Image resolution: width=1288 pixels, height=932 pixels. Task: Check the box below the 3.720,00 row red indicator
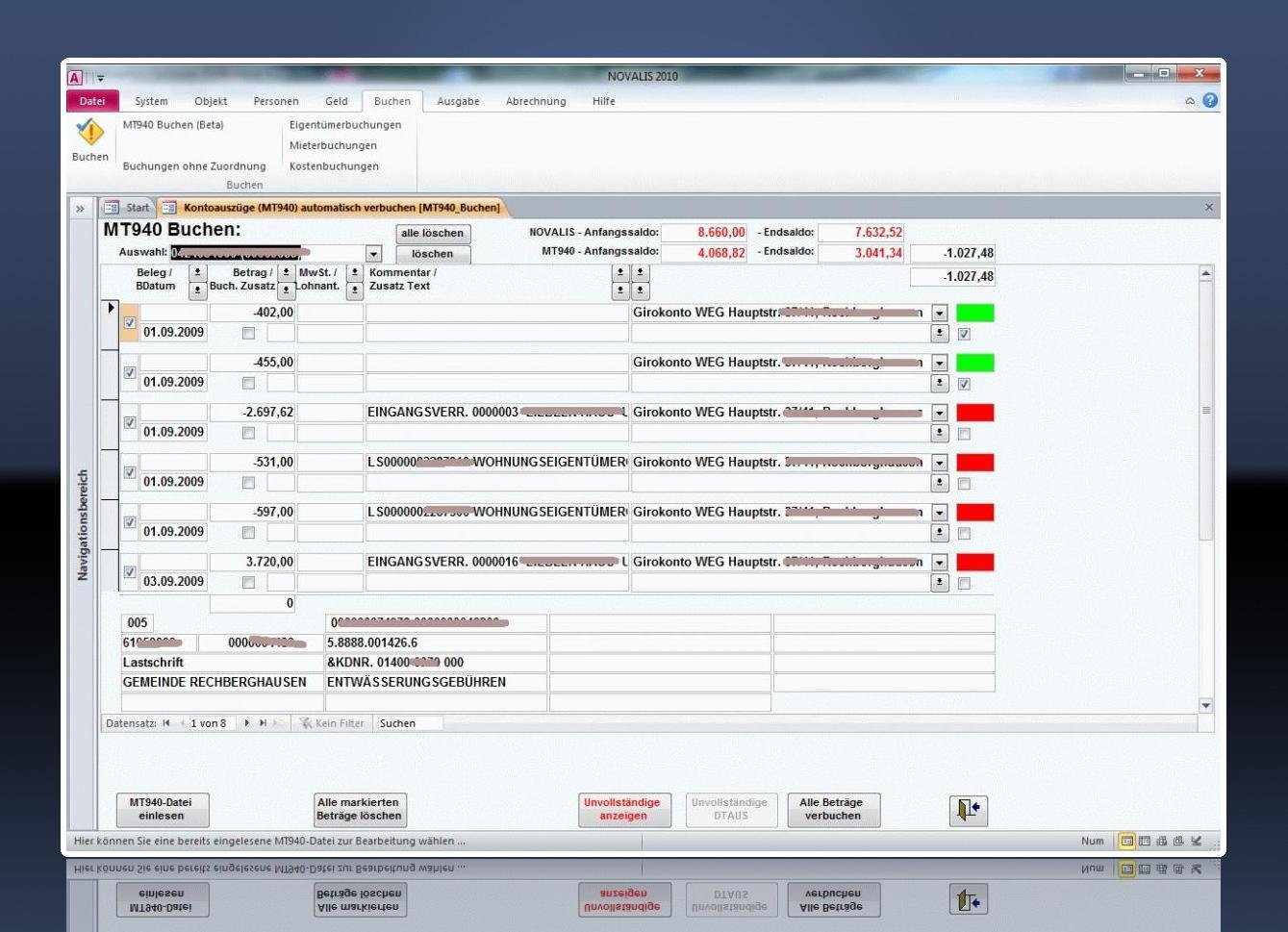pyautogui.click(x=964, y=583)
